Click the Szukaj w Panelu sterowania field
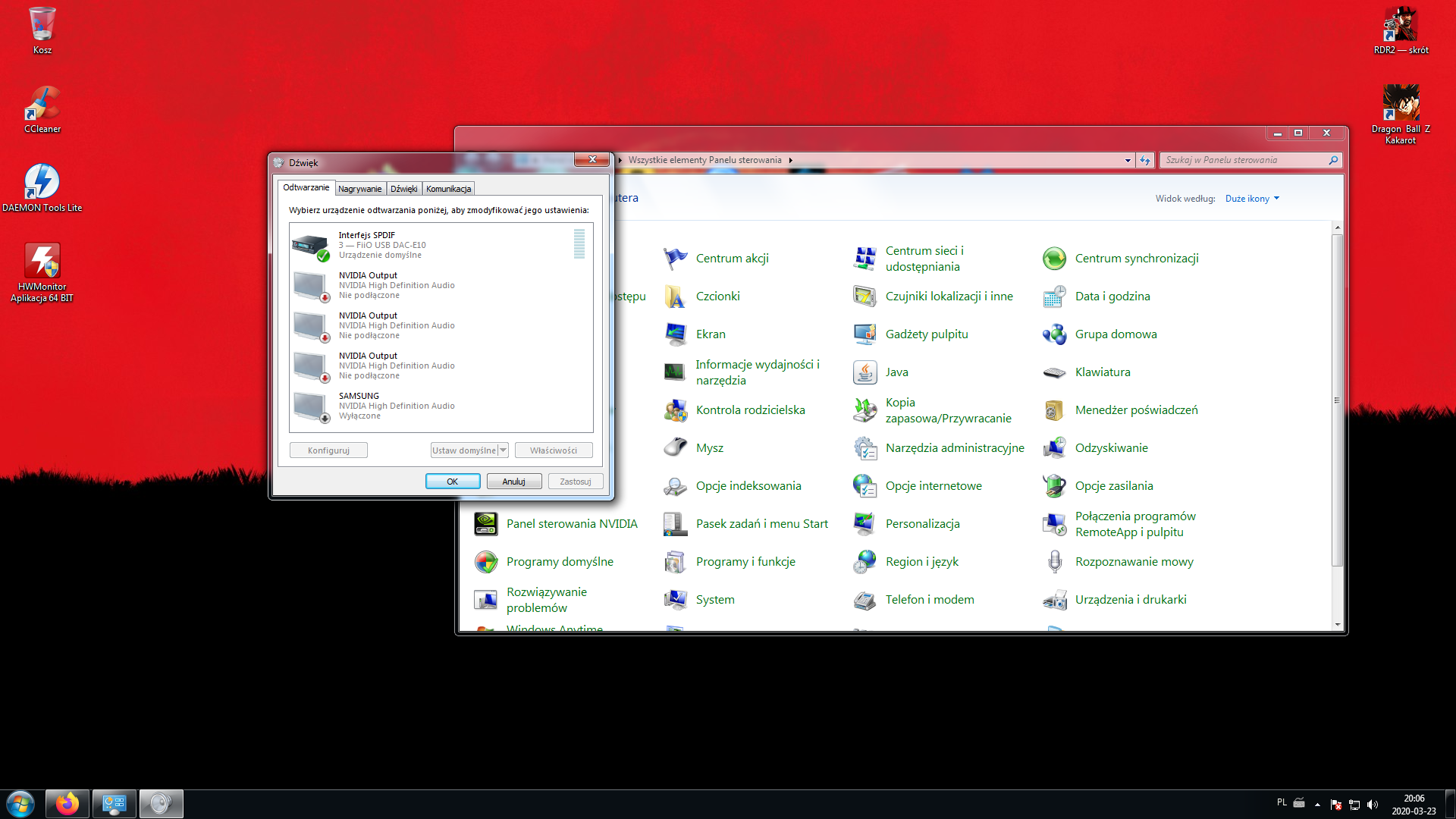 coord(1244,160)
